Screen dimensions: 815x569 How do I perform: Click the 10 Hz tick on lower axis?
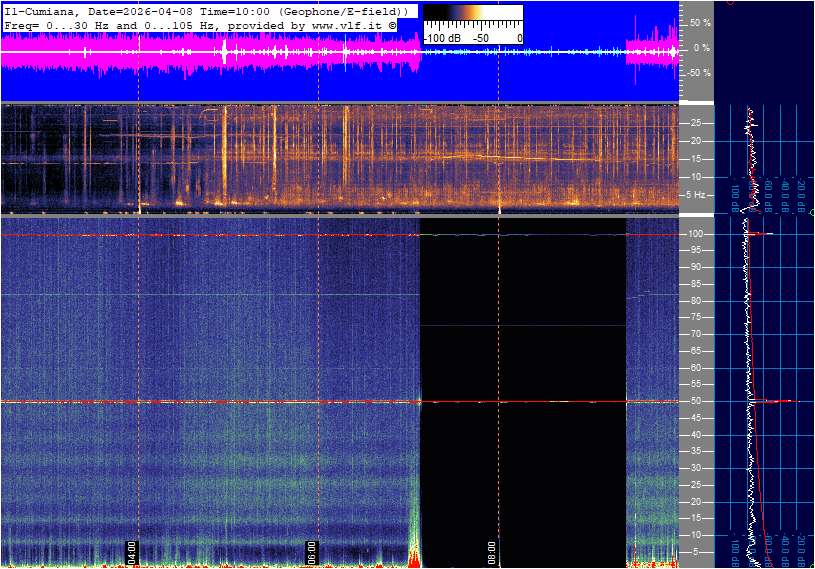tap(697, 535)
